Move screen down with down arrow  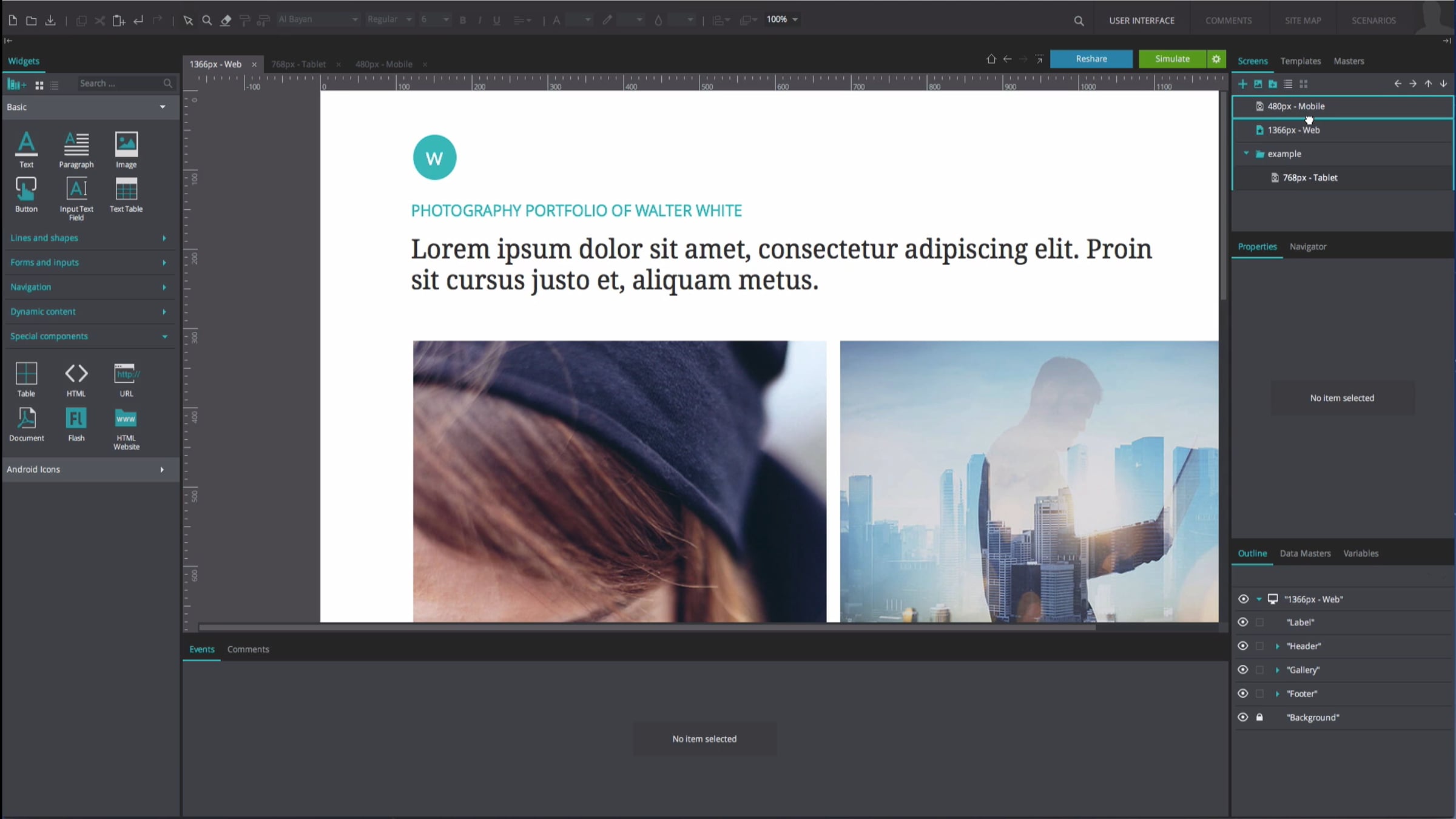click(x=1443, y=84)
